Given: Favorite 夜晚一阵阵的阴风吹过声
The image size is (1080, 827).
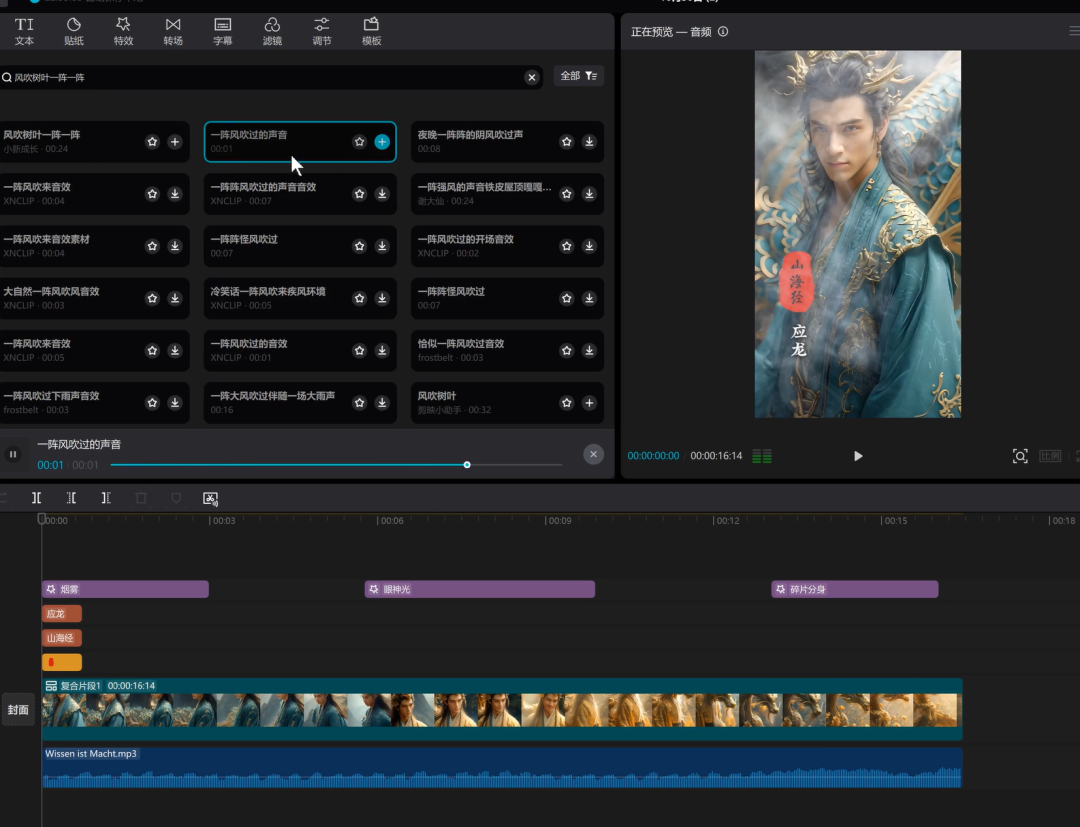Looking at the screenshot, I should [567, 142].
